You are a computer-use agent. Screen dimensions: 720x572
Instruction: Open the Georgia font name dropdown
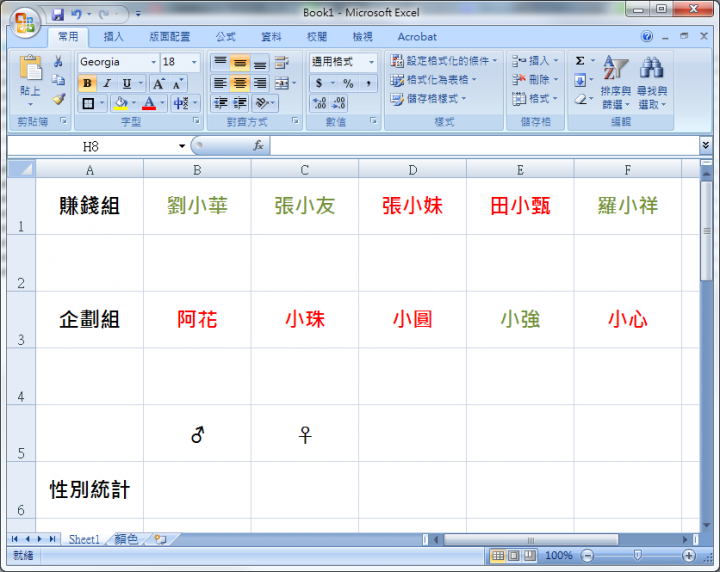(x=153, y=62)
